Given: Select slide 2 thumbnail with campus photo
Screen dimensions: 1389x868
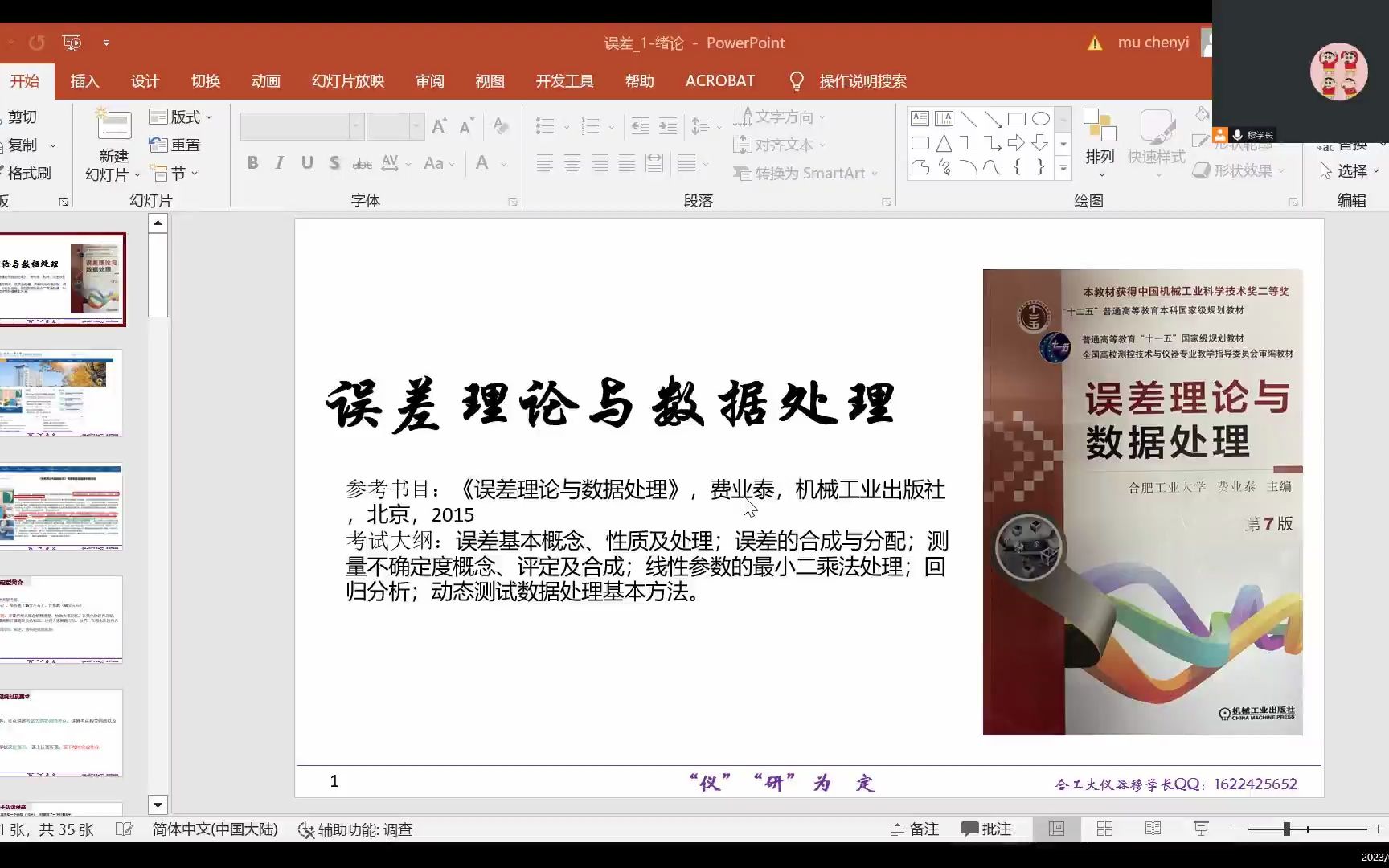Looking at the screenshot, I should click(61, 392).
